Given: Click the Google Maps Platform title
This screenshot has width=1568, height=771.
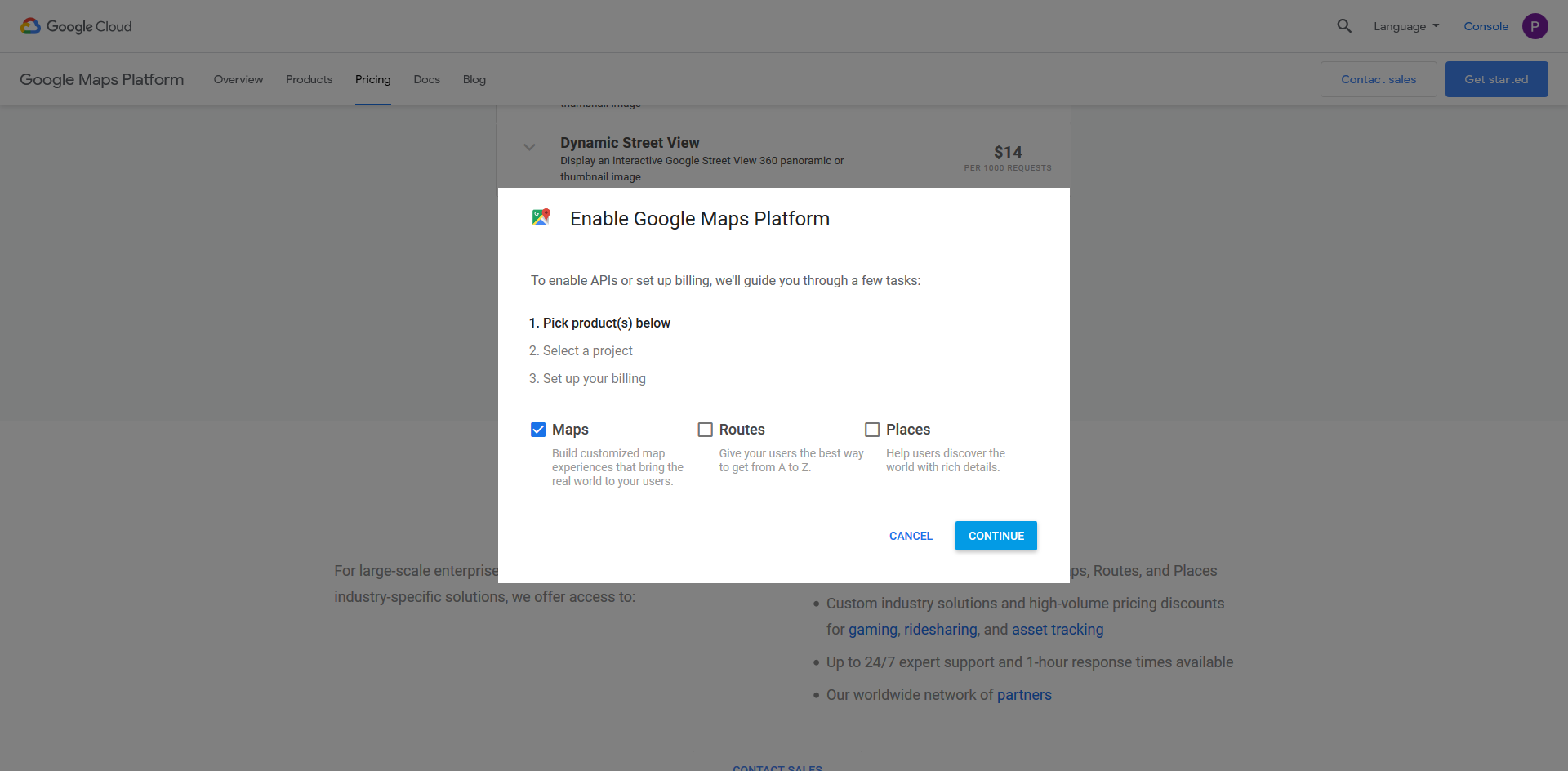Looking at the screenshot, I should [x=102, y=79].
